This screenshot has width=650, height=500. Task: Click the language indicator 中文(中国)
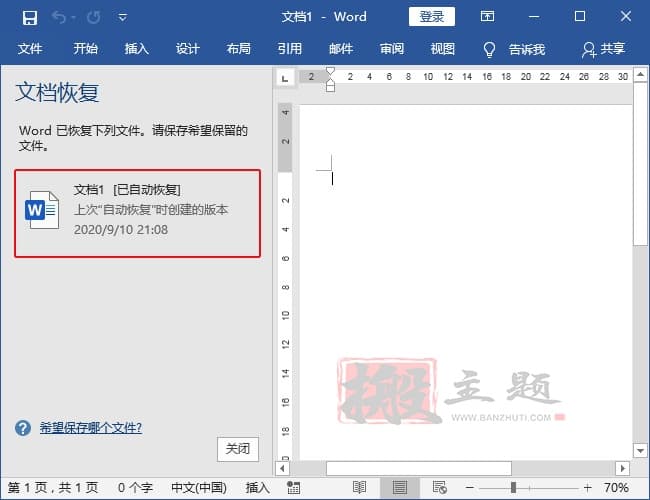[199, 488]
